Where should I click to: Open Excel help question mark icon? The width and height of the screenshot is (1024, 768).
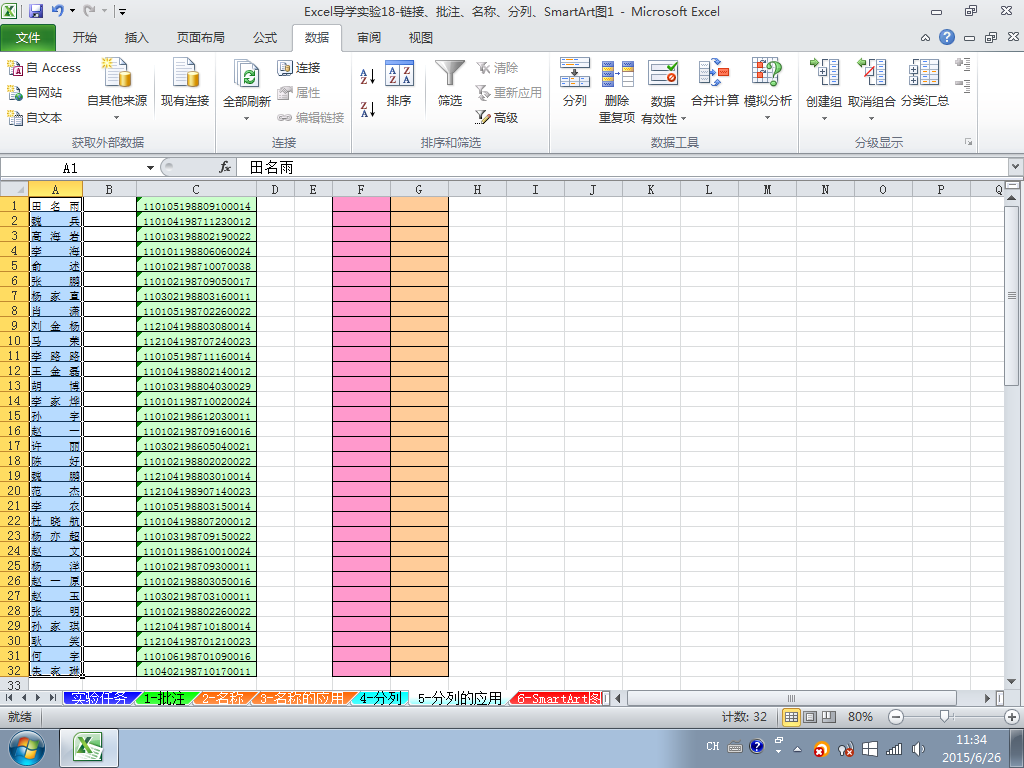[947, 37]
